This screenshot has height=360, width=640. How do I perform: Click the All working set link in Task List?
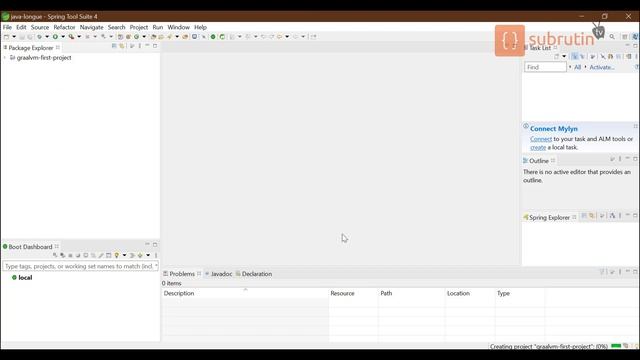coord(577,67)
